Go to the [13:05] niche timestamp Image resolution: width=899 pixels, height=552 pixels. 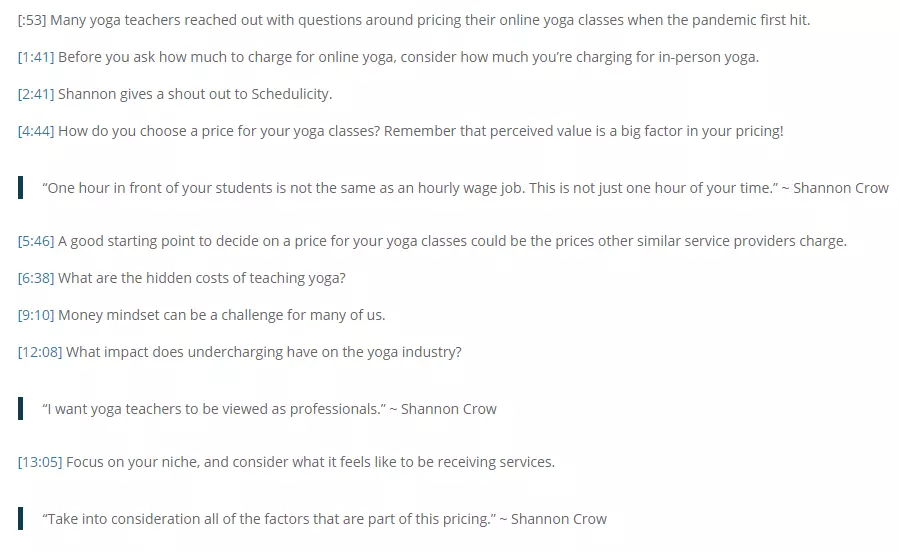click(40, 462)
